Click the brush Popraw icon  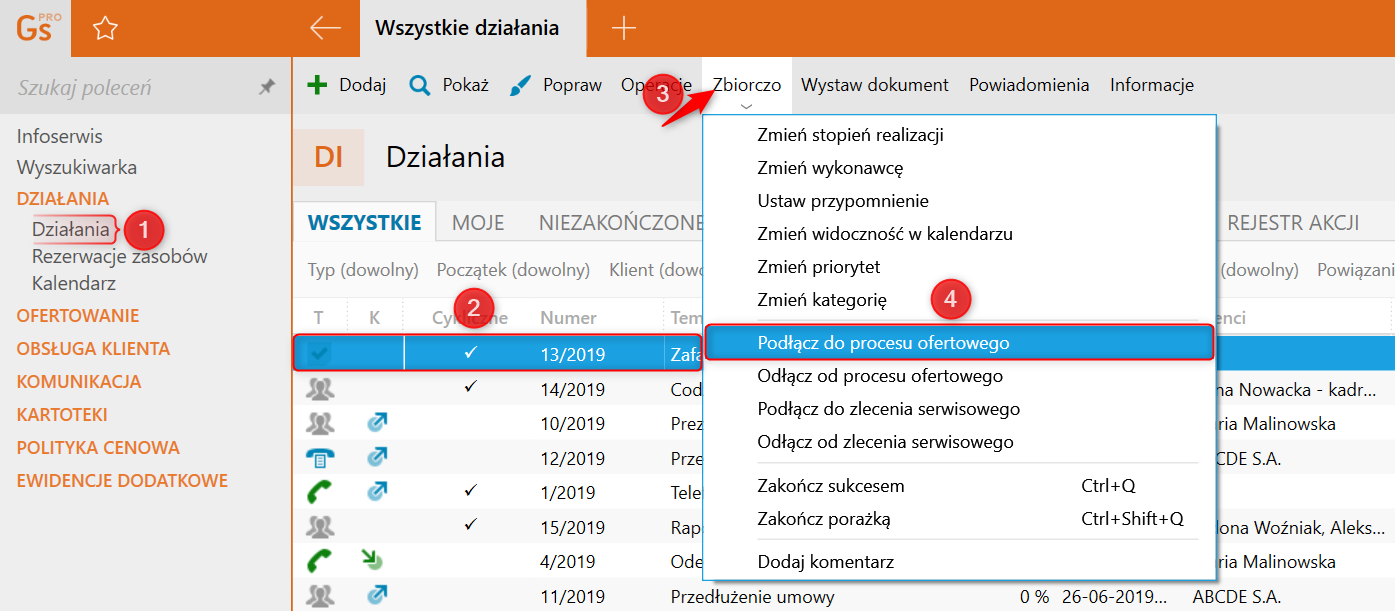521,85
